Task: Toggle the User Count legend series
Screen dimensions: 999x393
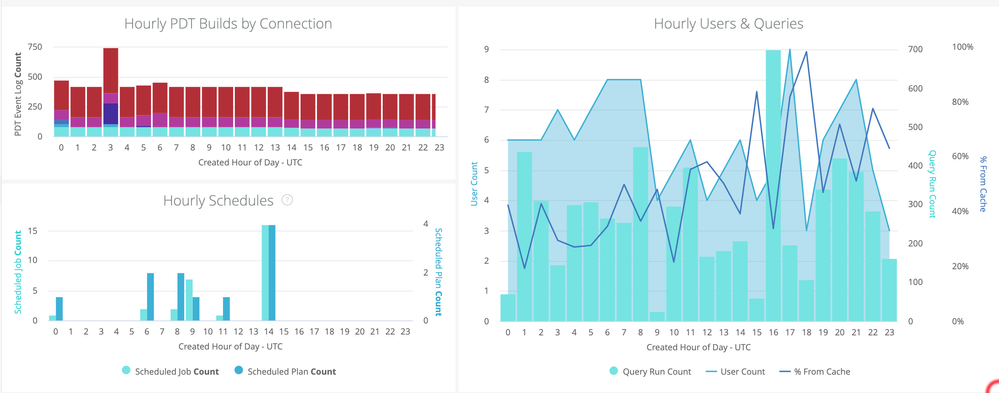Action: point(735,372)
